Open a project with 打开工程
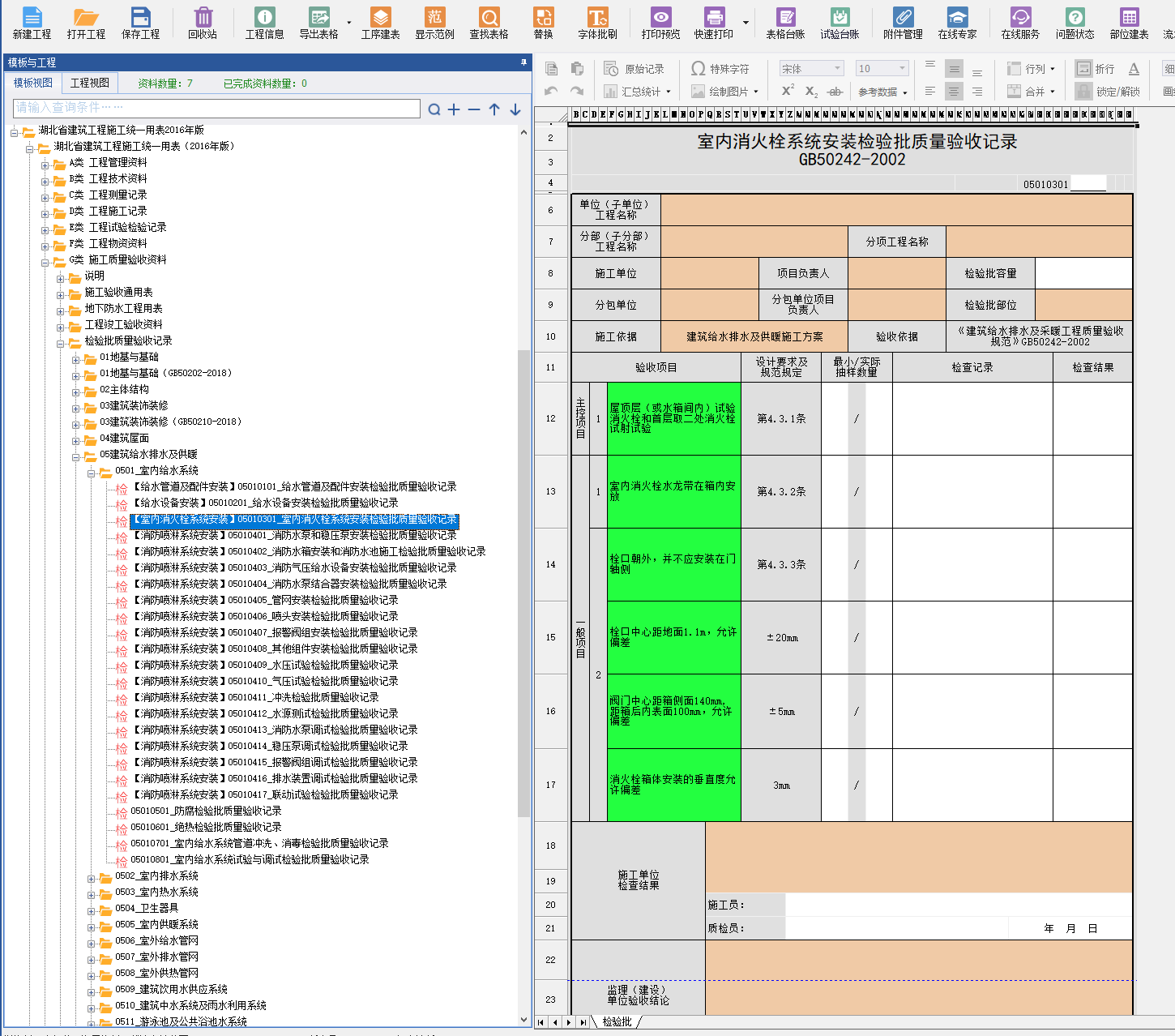The height and width of the screenshot is (1036, 1175). pyautogui.click(x=86, y=23)
